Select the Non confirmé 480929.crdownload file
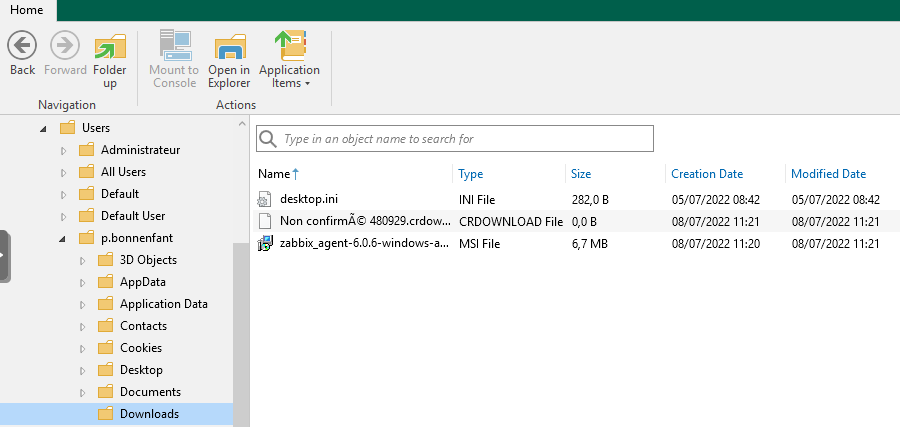The width and height of the screenshot is (900, 427). (x=575, y=222)
